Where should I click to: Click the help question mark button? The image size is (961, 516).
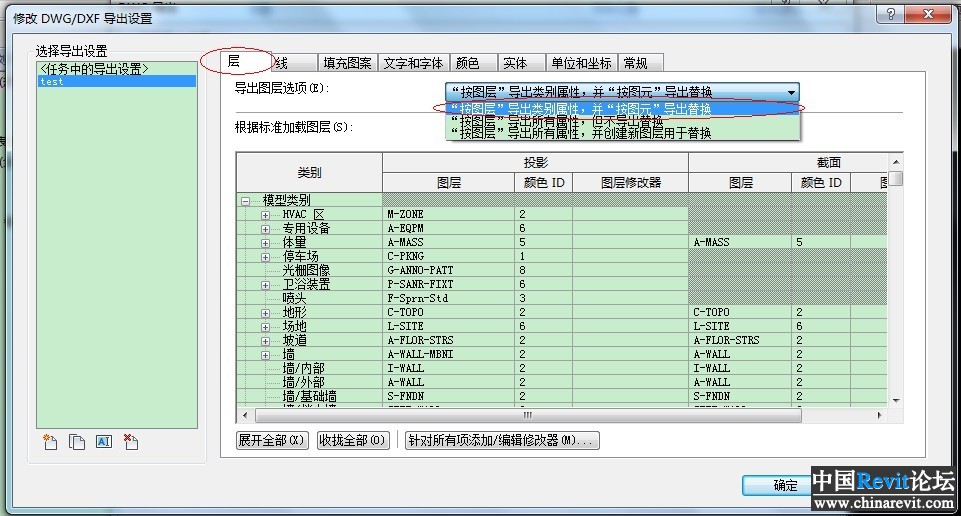pyautogui.click(x=891, y=14)
